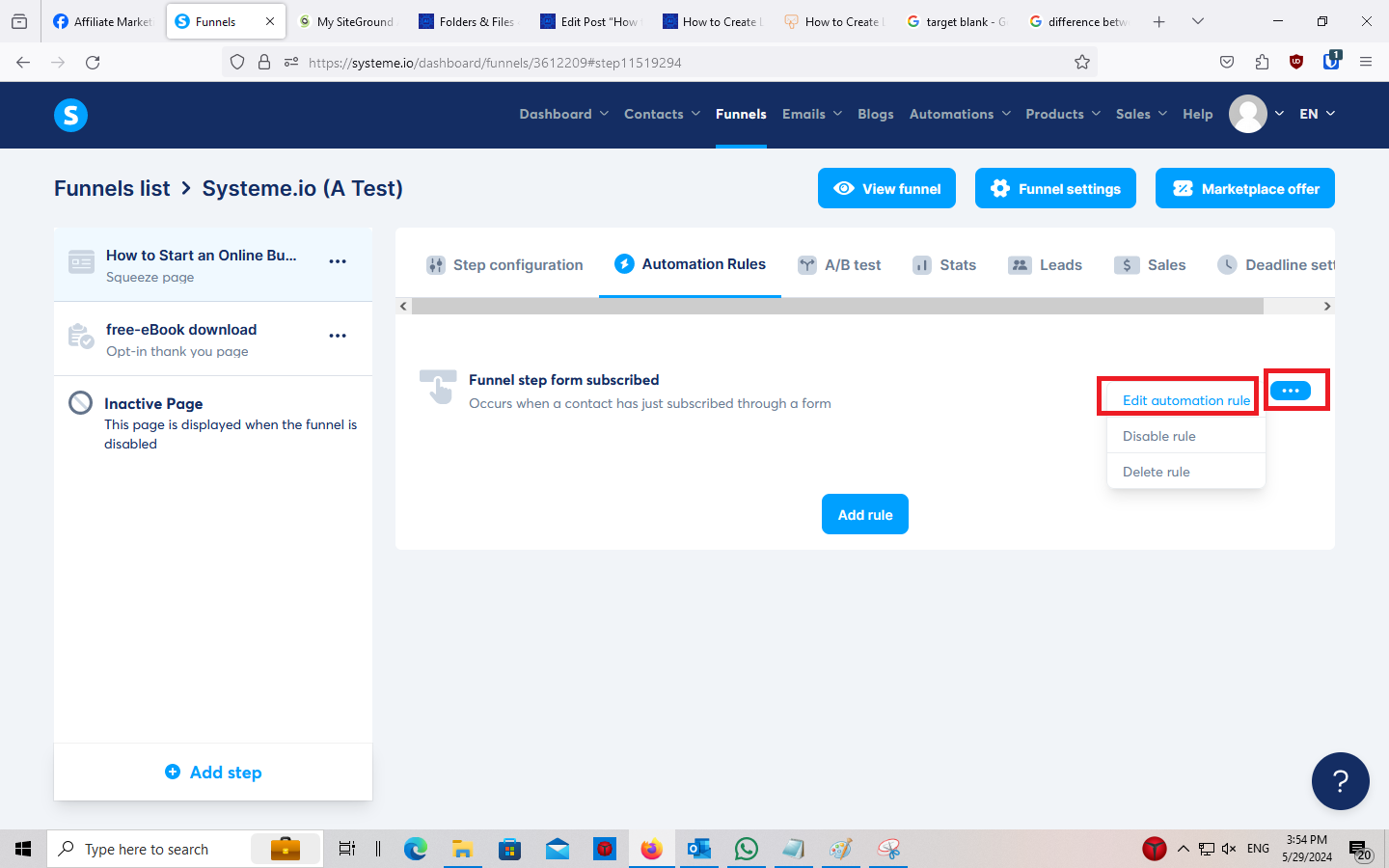Click the user profile avatar

click(1247, 114)
